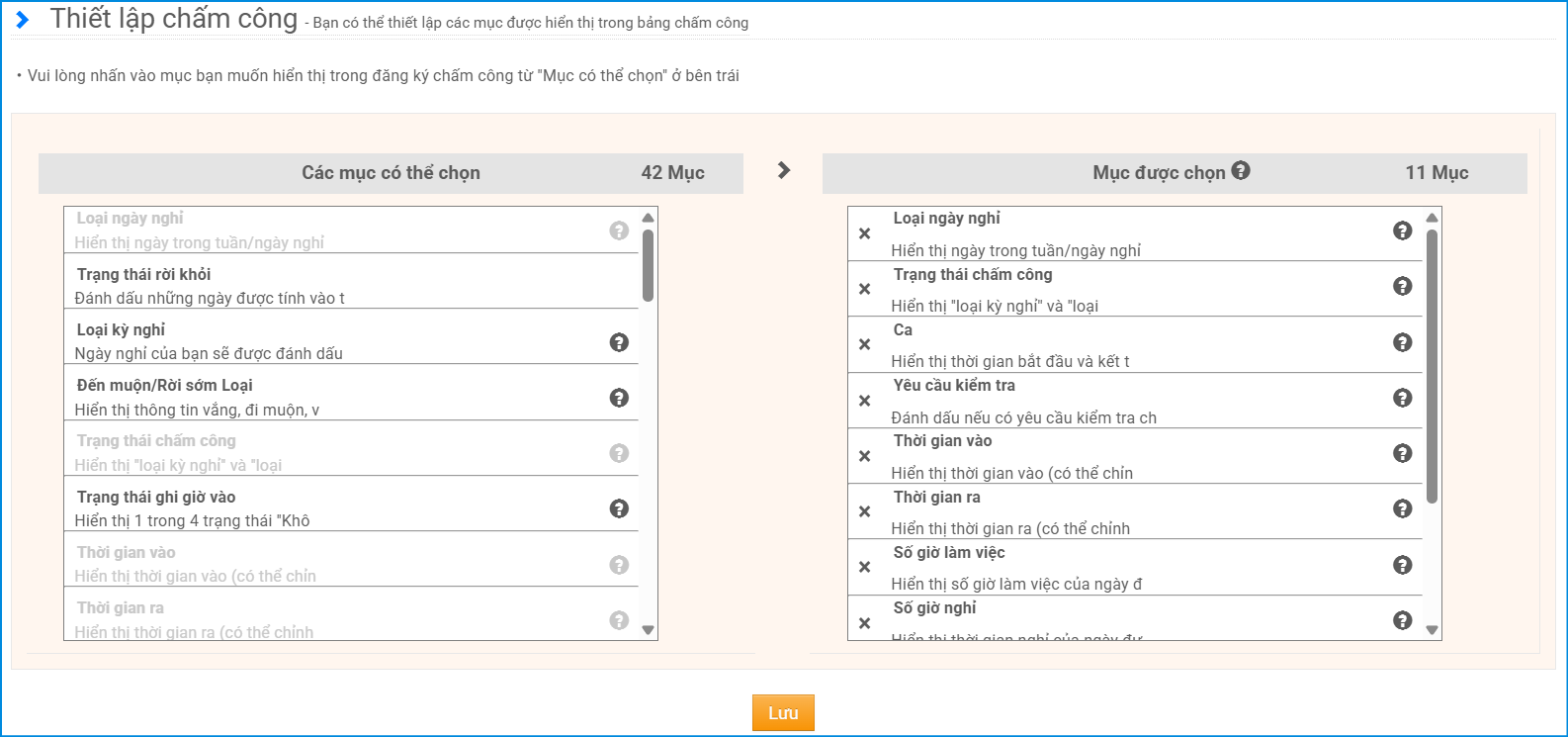The width and height of the screenshot is (1568, 737).
Task: Open help for Đến muộn/Rời sớm Loại
Action: pos(619,398)
